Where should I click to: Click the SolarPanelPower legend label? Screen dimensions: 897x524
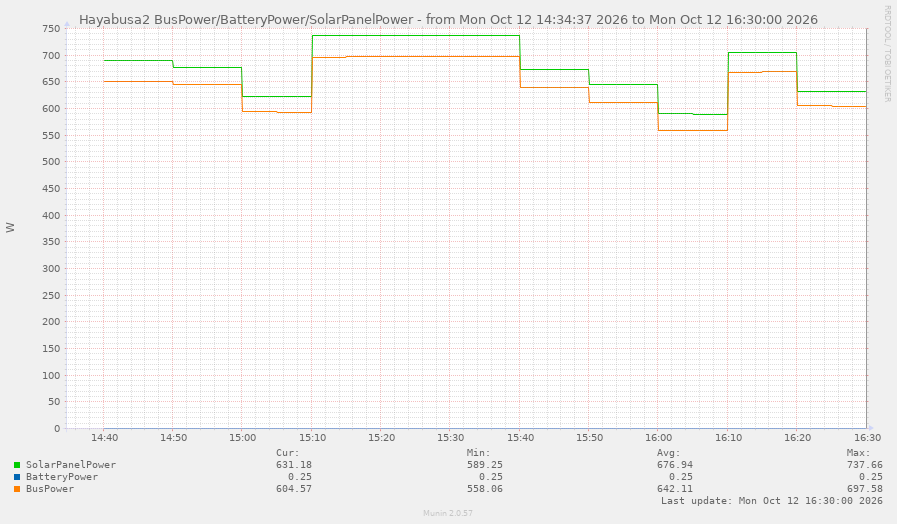(70, 465)
